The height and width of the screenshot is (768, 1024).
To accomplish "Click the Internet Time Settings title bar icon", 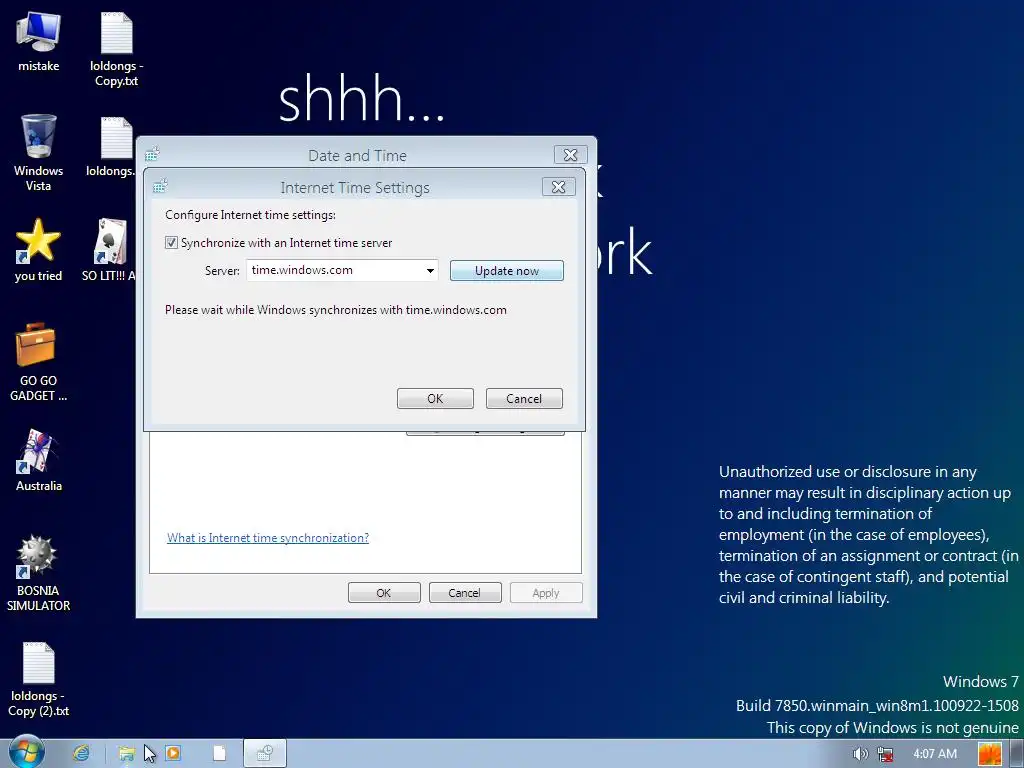I will pyautogui.click(x=160, y=186).
